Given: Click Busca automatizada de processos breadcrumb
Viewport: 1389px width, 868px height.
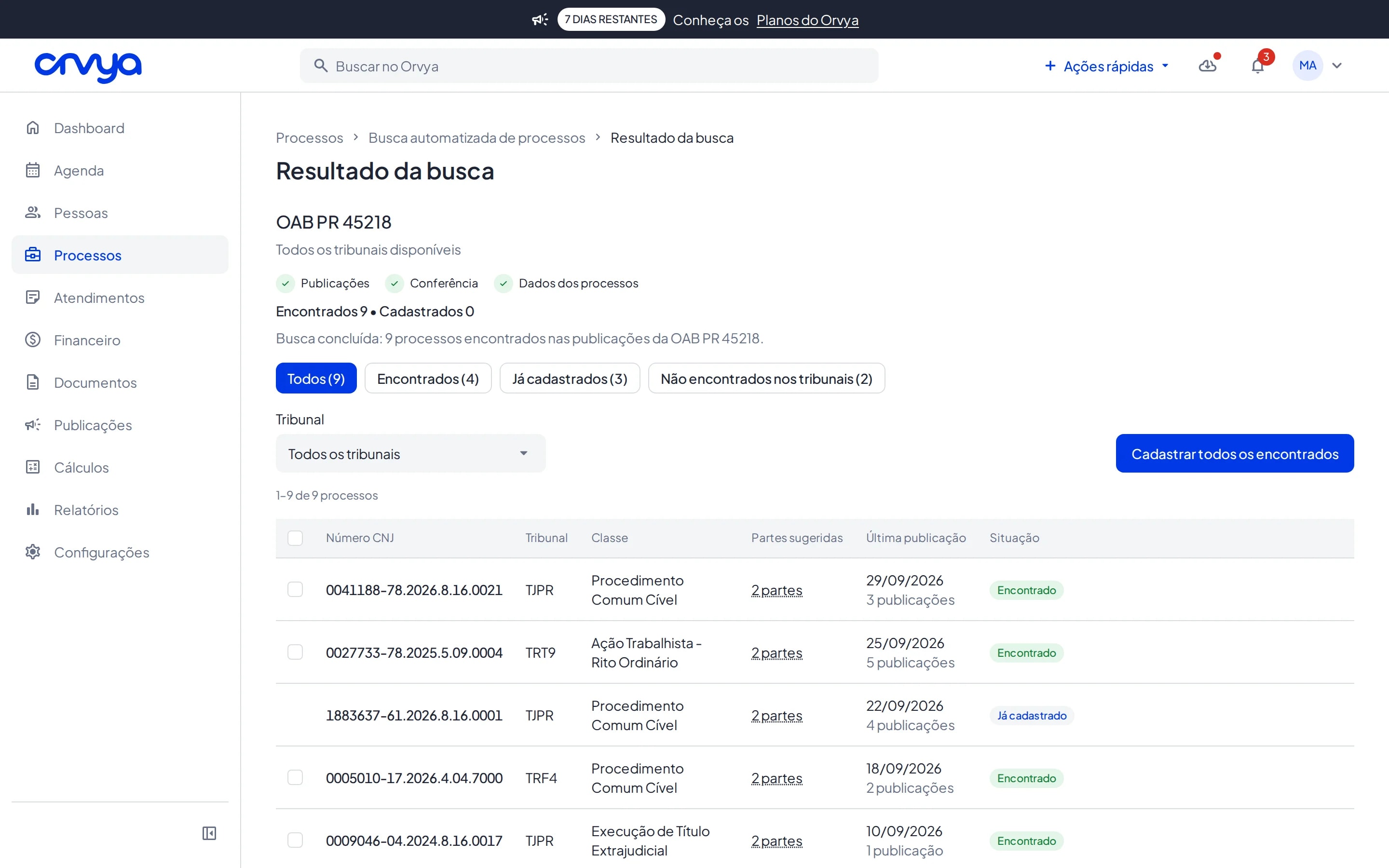Looking at the screenshot, I should 477,138.
